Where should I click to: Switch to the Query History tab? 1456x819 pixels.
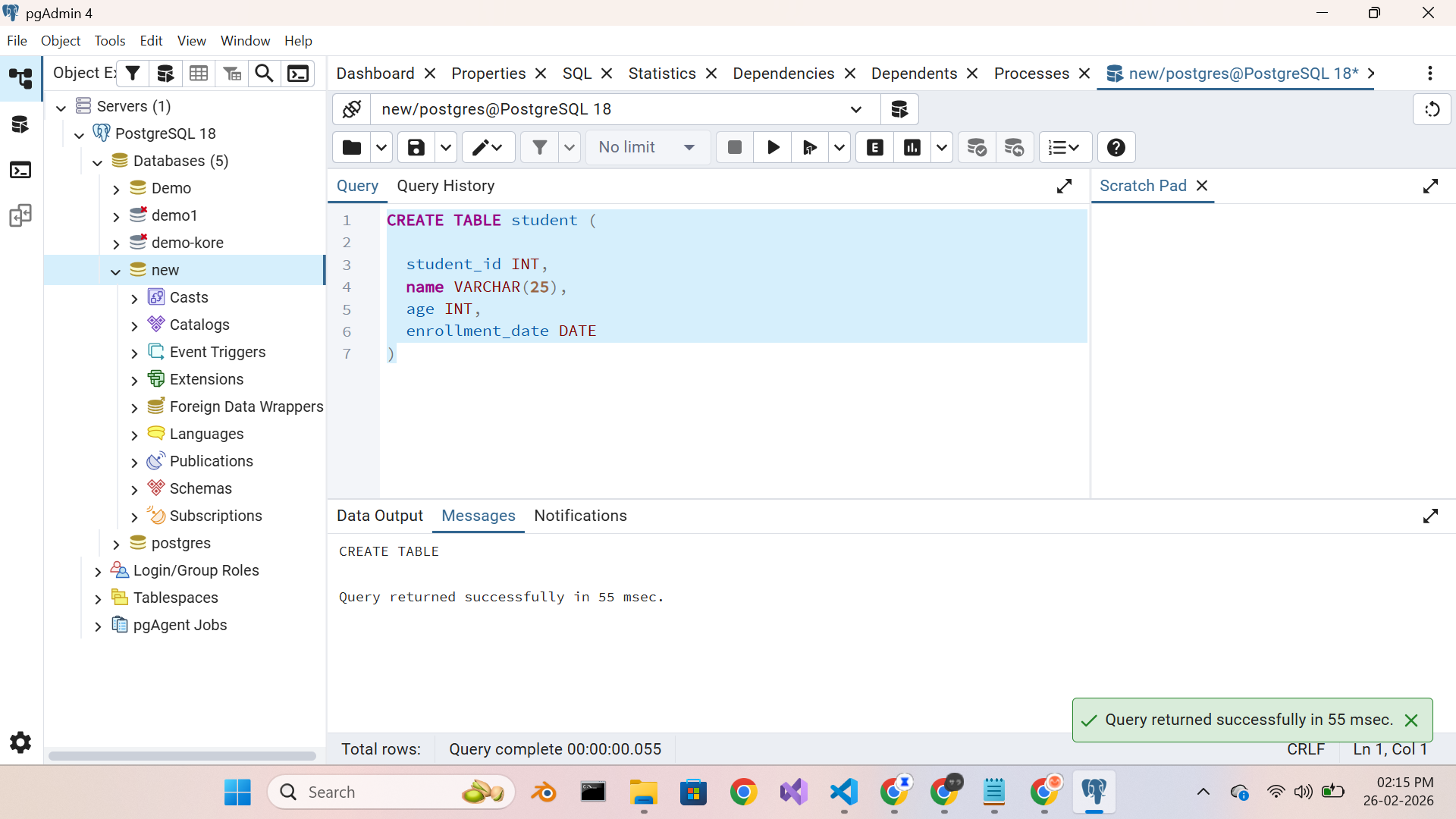coord(446,186)
